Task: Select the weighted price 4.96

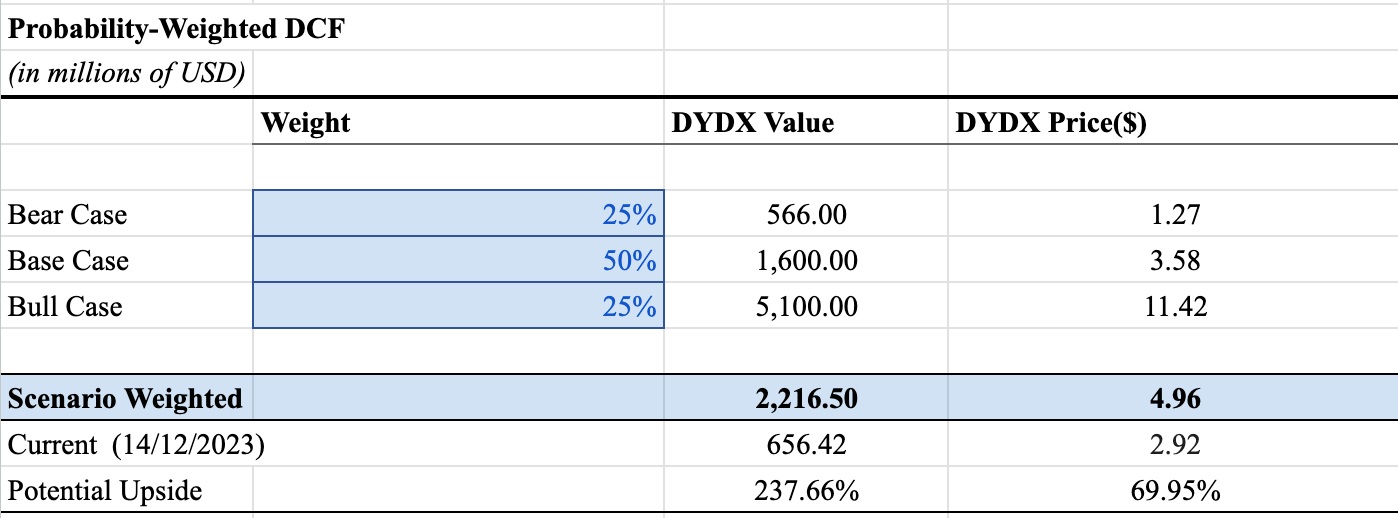Action: pyautogui.click(x=1173, y=398)
